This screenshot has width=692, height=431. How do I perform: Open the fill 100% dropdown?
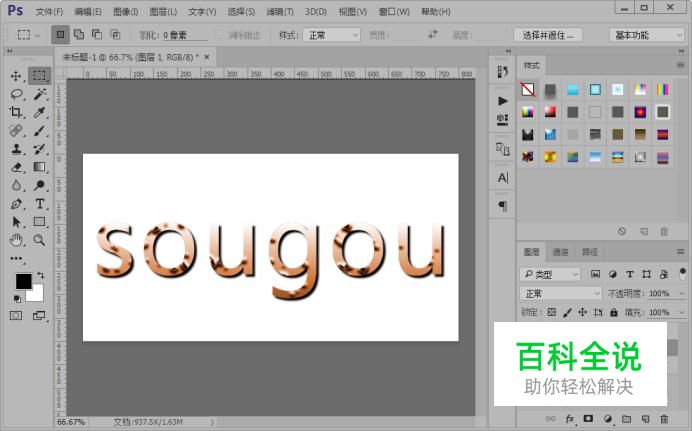point(681,312)
